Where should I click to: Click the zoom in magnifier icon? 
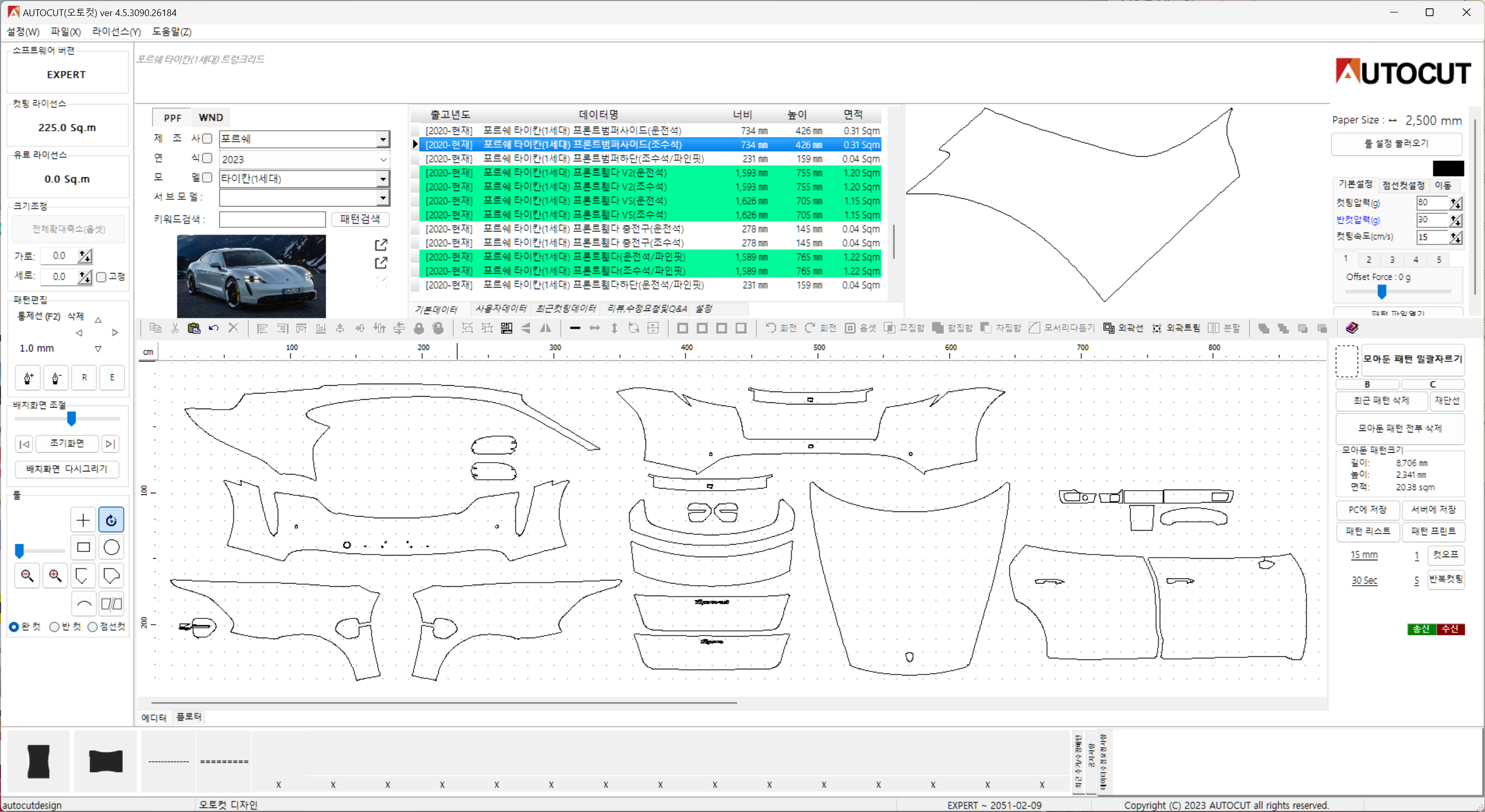(x=56, y=575)
